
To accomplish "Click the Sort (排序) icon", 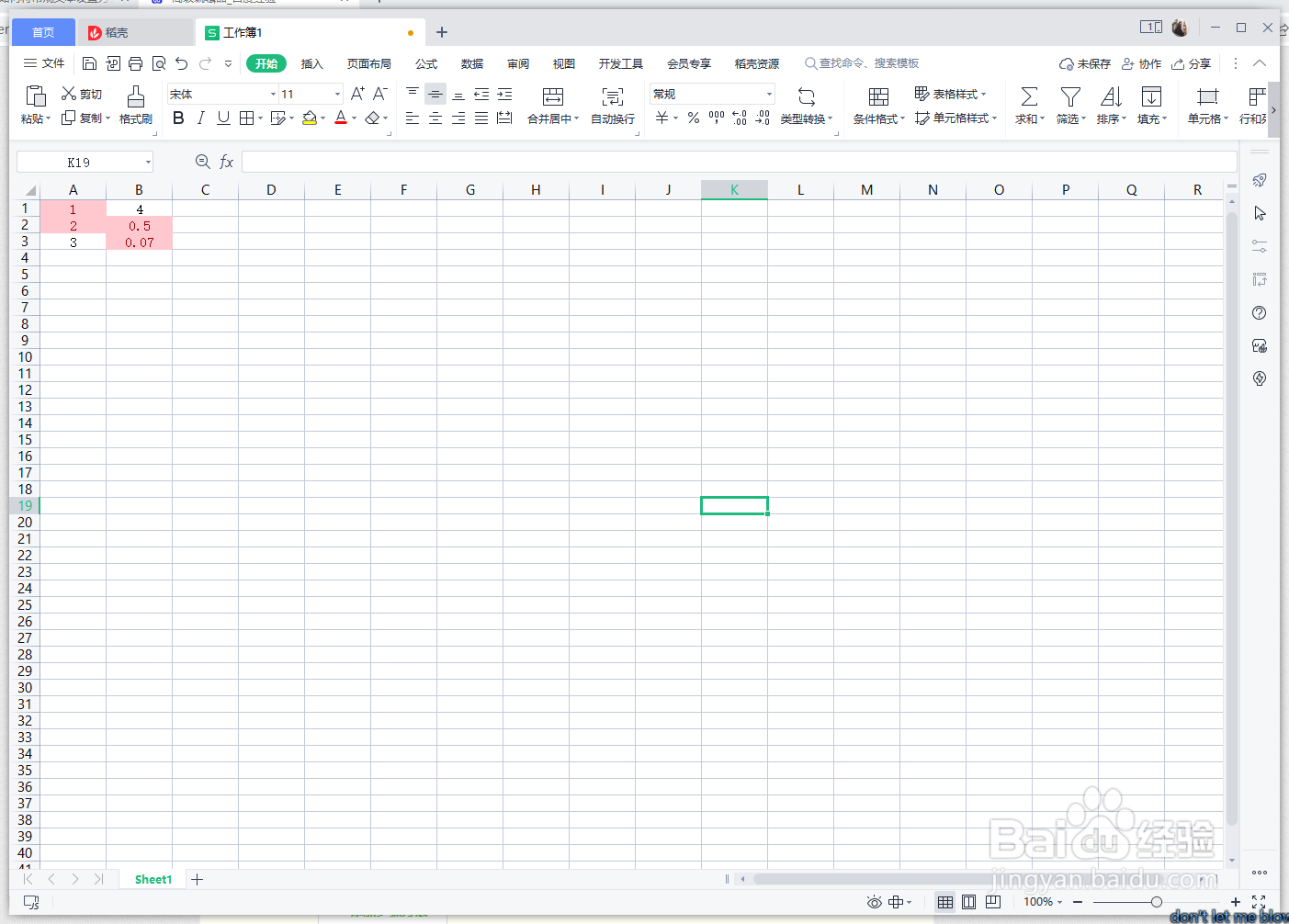I will pos(1111,96).
